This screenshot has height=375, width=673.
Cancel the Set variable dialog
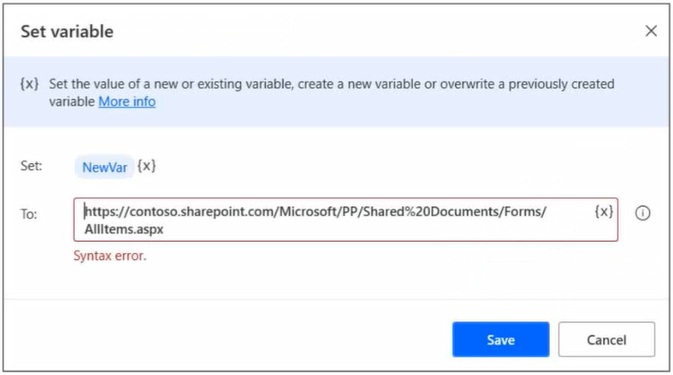click(x=606, y=339)
